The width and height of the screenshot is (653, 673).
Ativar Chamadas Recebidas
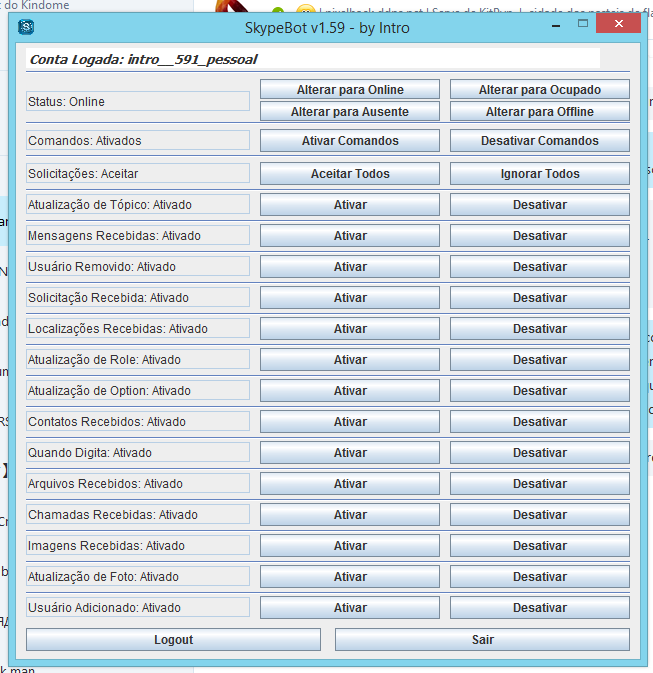350,514
